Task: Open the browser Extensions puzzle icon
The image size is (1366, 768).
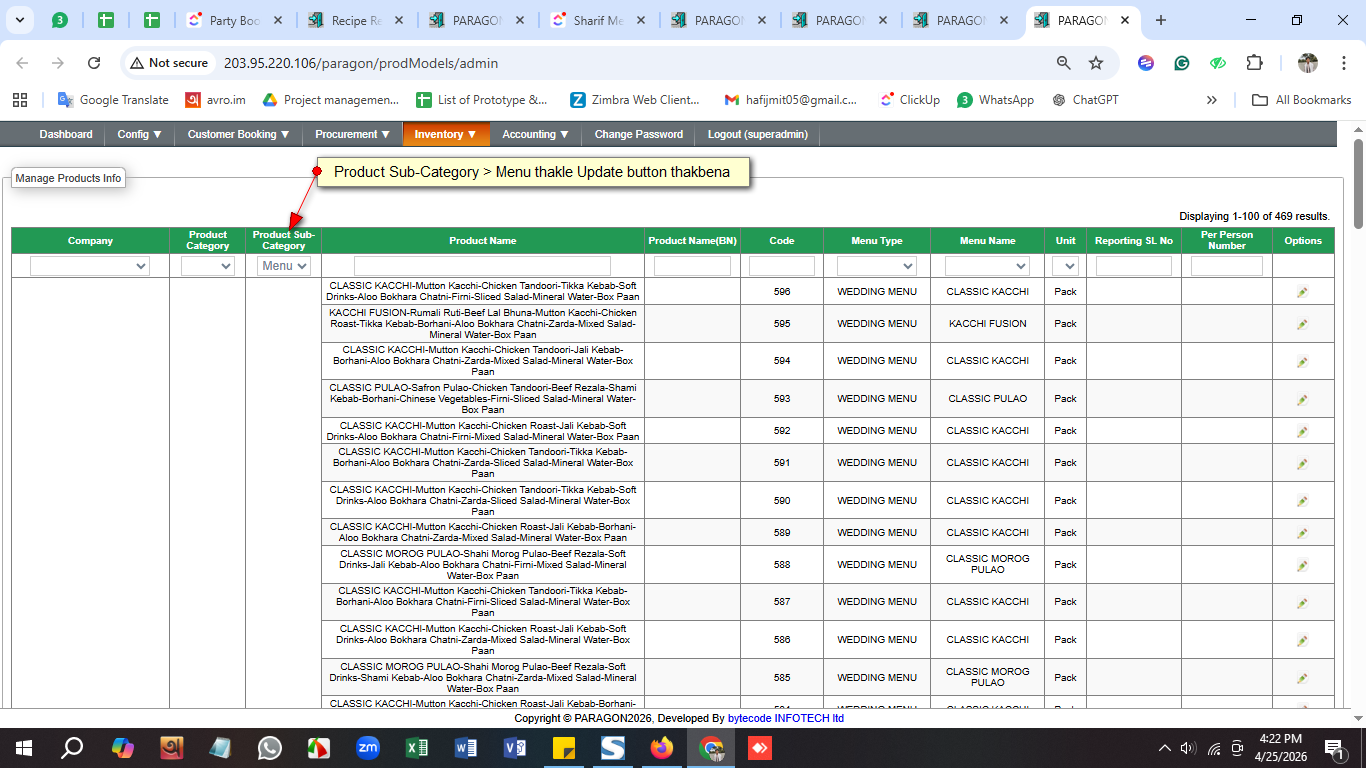Action: [x=1254, y=63]
